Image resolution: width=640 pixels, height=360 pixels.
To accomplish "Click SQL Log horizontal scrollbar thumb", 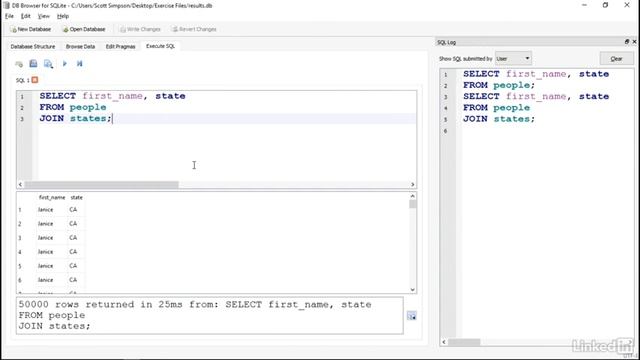I will pyautogui.click(x=464, y=342).
